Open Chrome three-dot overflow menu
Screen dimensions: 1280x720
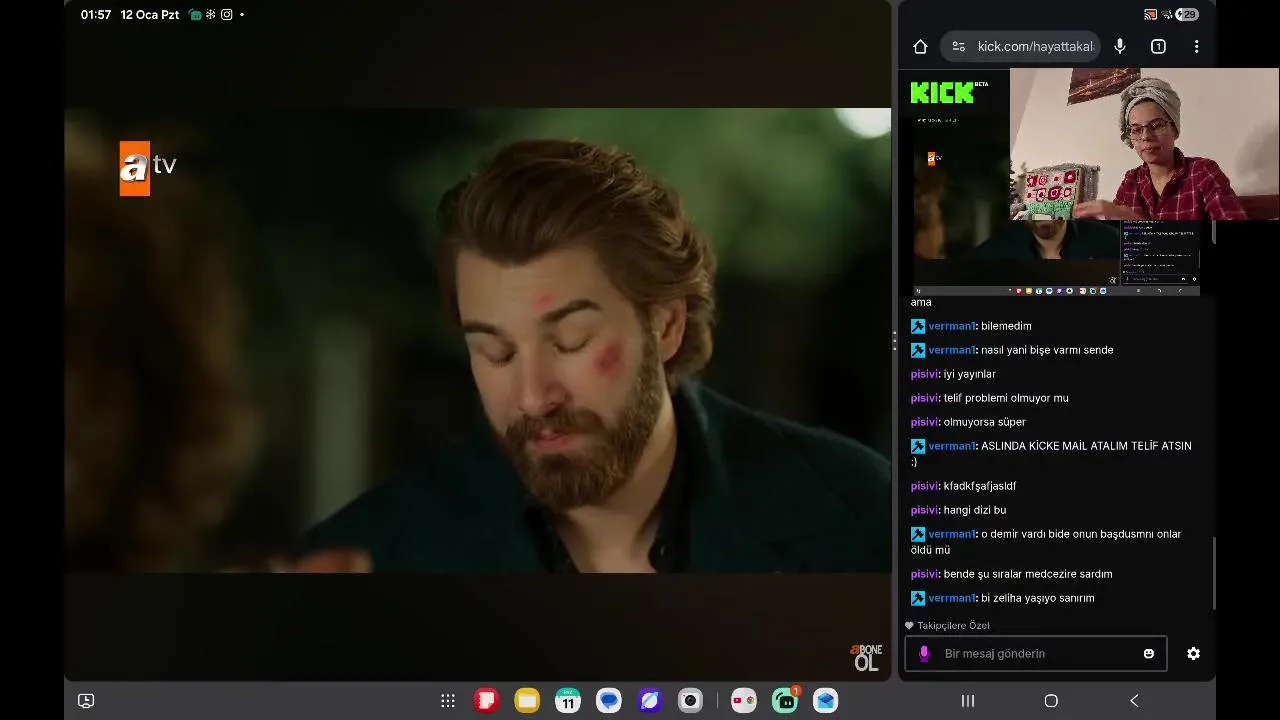[1196, 46]
